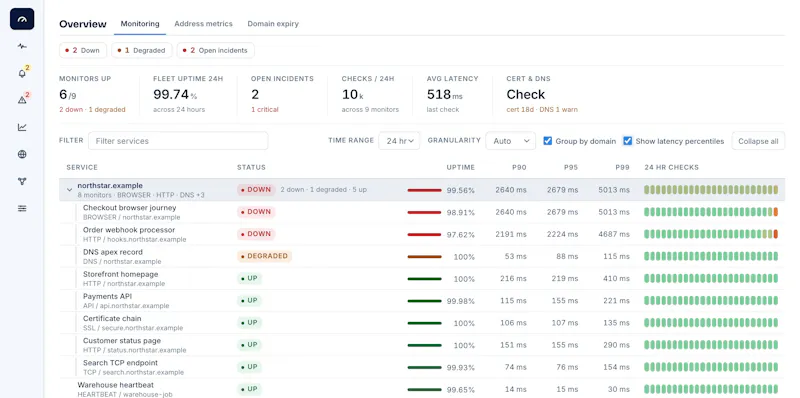
Task: Click Warehouse heartbeat 99.65% uptime value
Action: pos(461,390)
